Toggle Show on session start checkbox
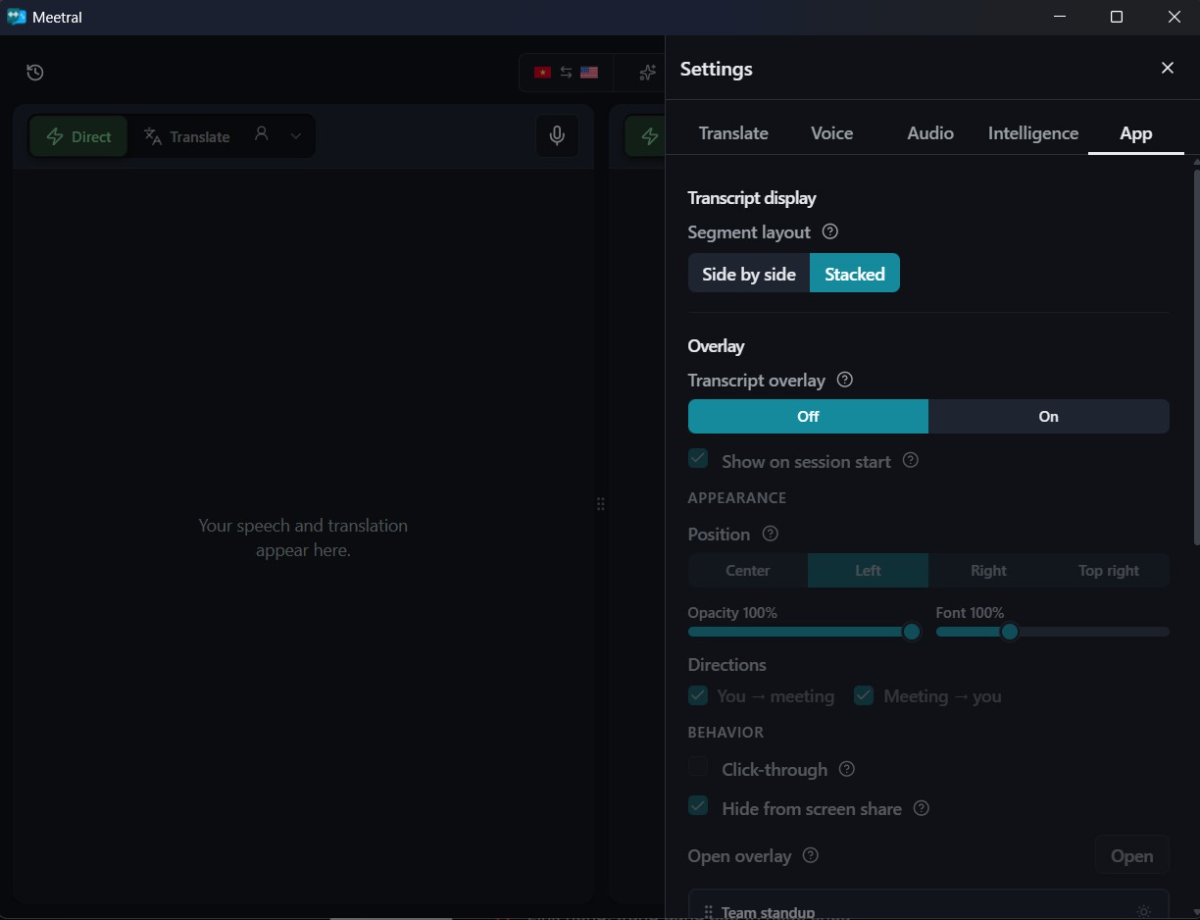Image resolution: width=1200 pixels, height=920 pixels. pyautogui.click(x=698, y=459)
